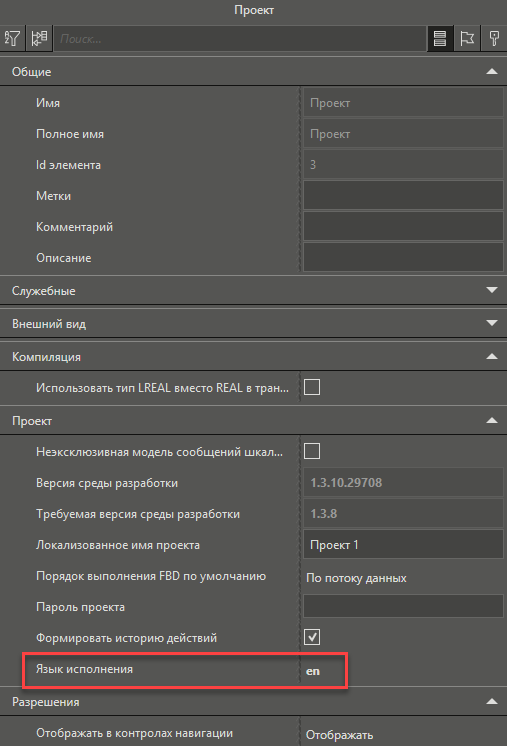Viewport: 507px width, 746px height.
Task: Click the flag icon in the toolbar
Action: (x=467, y=38)
